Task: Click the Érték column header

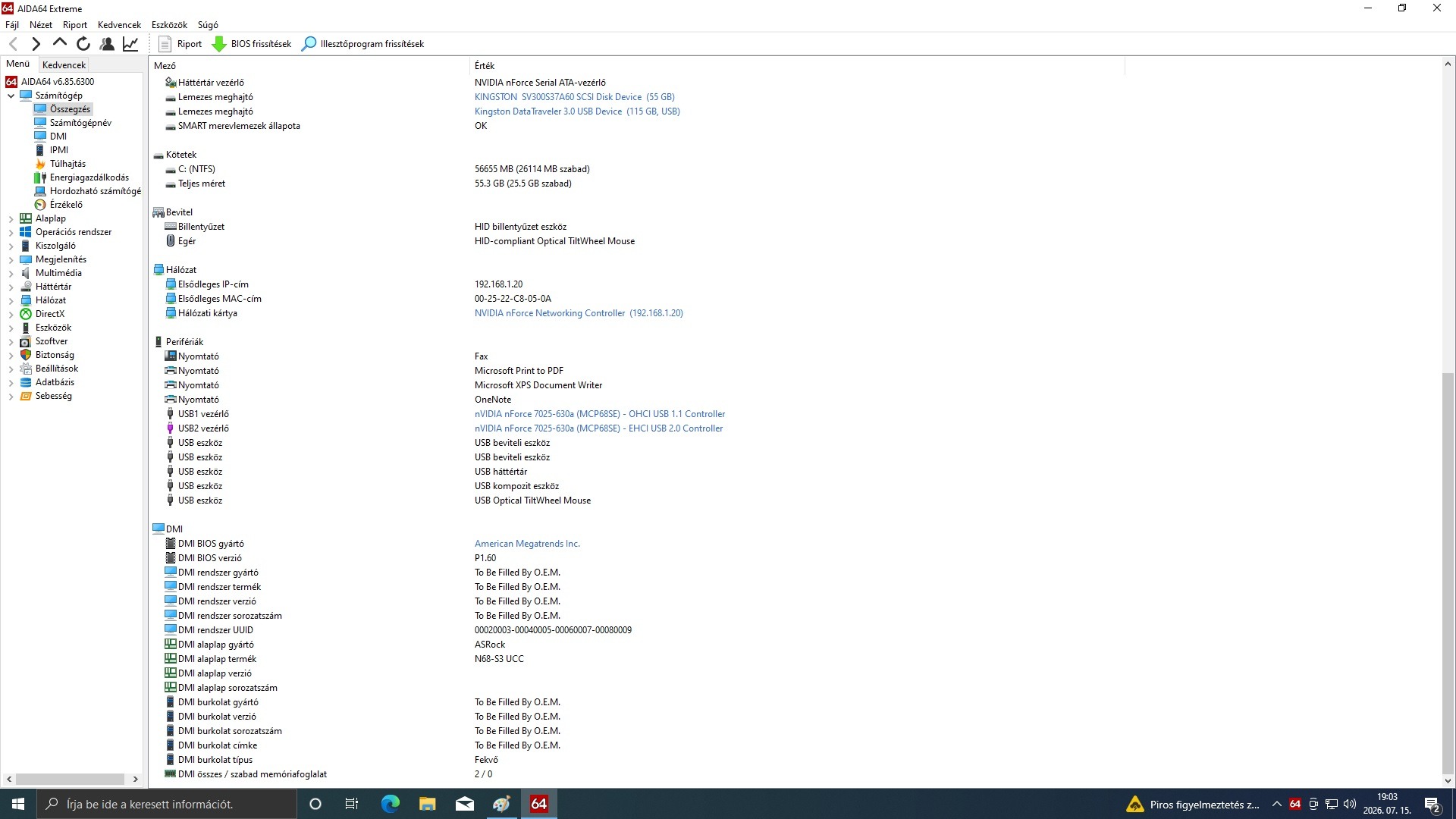Action: pyautogui.click(x=796, y=66)
